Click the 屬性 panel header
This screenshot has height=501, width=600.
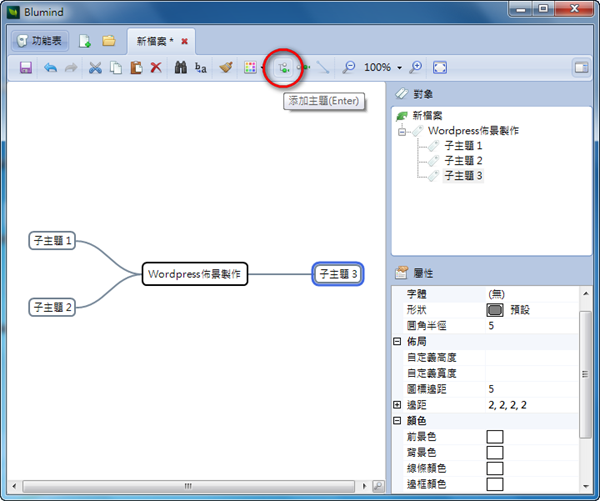(492, 273)
